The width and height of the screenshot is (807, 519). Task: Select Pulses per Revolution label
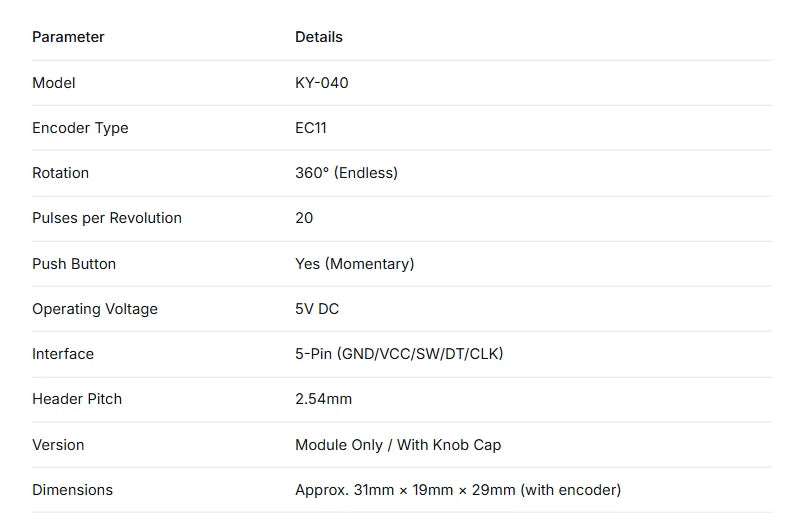(x=107, y=218)
